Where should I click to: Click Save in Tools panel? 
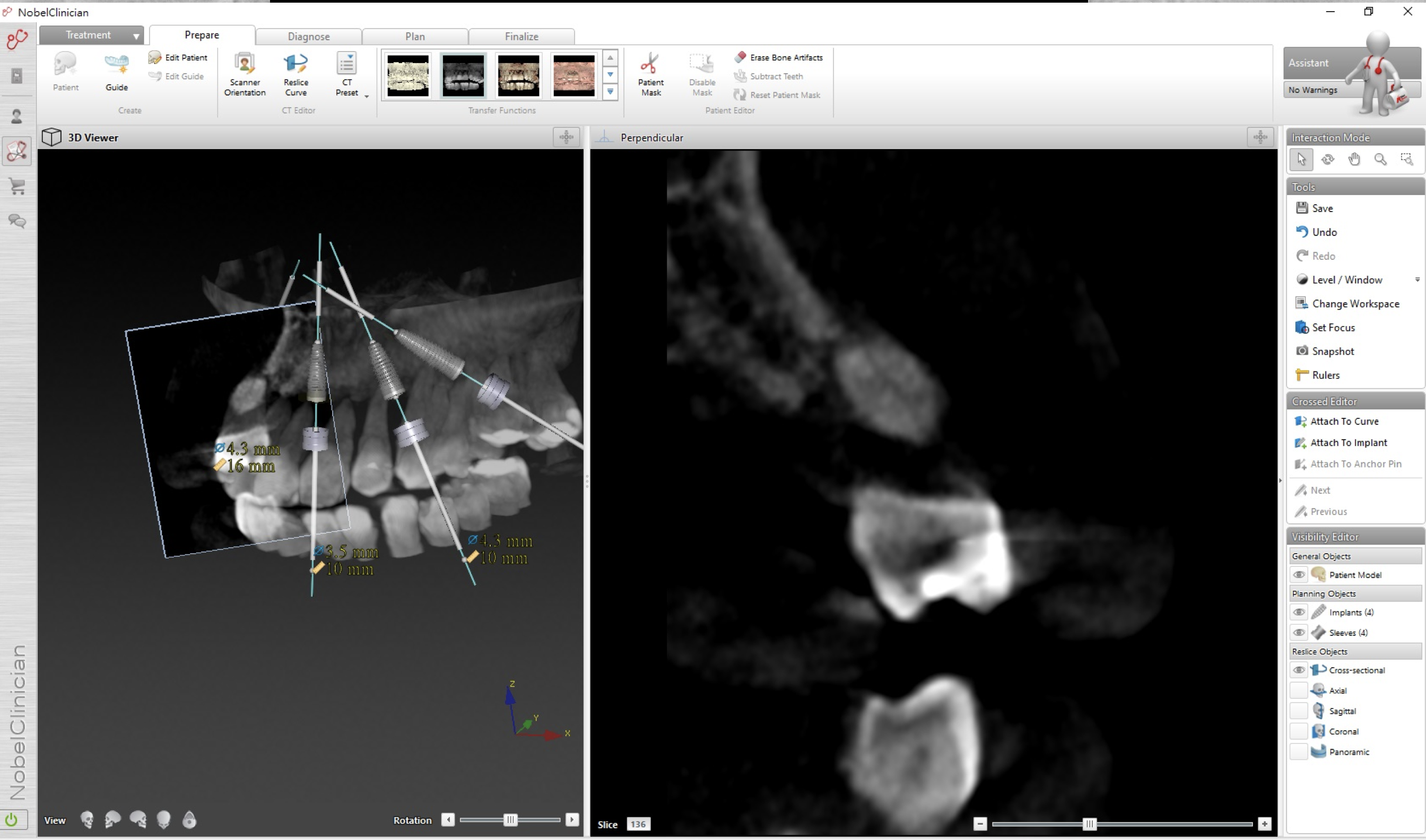point(1314,208)
